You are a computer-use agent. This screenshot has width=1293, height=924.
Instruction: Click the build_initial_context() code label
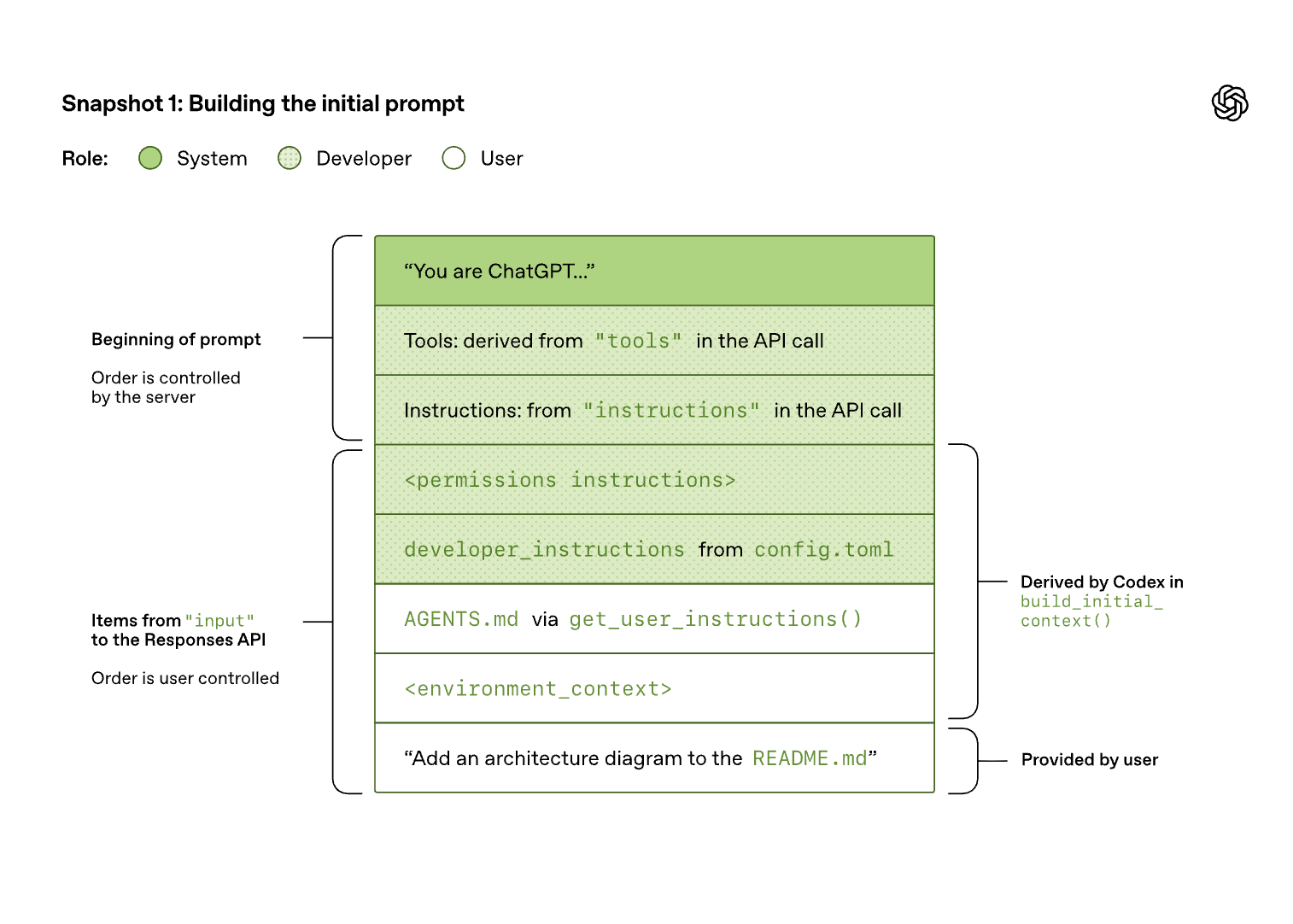coord(1091,611)
